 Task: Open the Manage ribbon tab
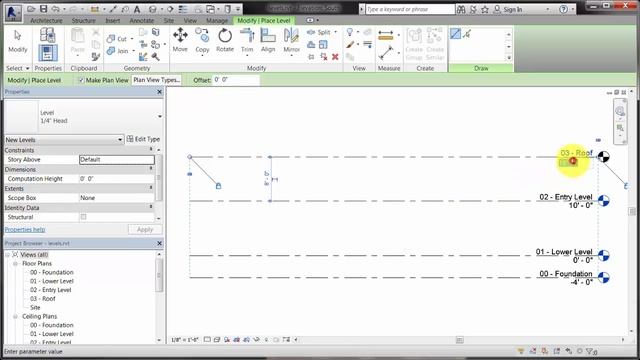(217, 20)
